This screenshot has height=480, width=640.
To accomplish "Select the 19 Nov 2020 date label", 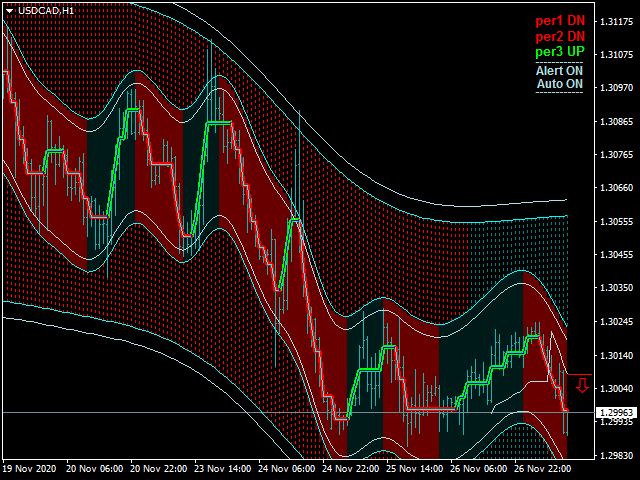I will point(29,469).
